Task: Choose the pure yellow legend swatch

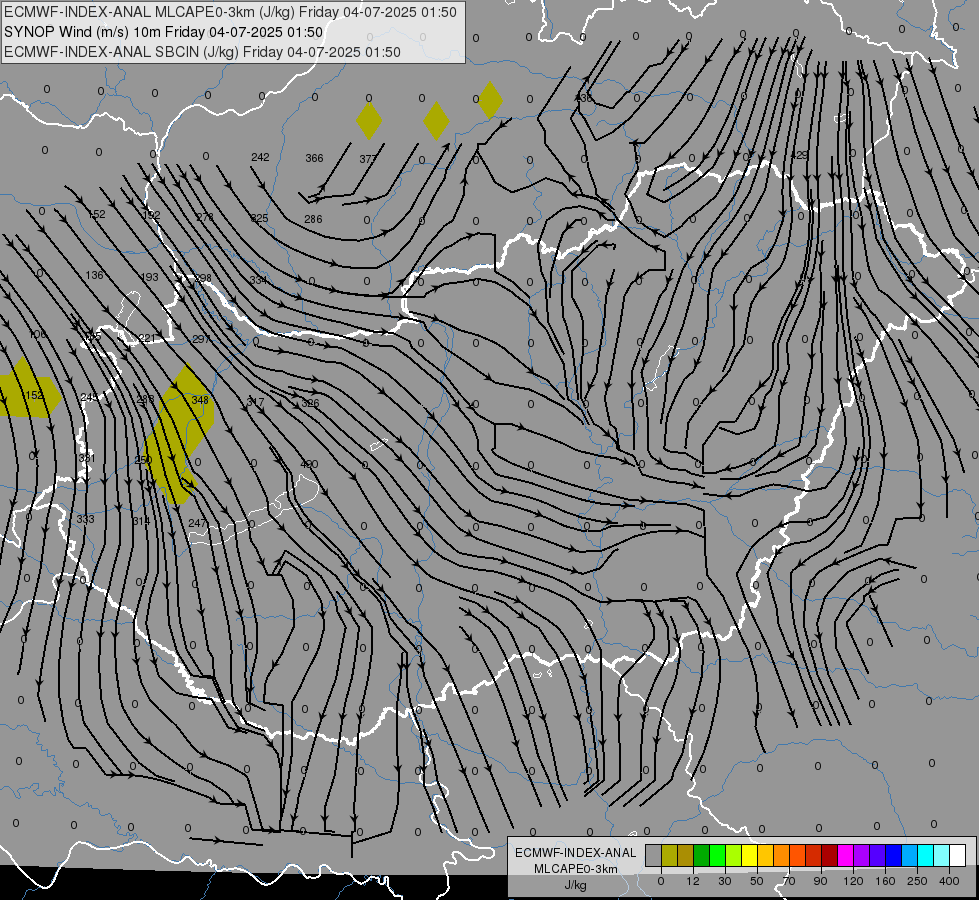Action: [x=750, y=855]
